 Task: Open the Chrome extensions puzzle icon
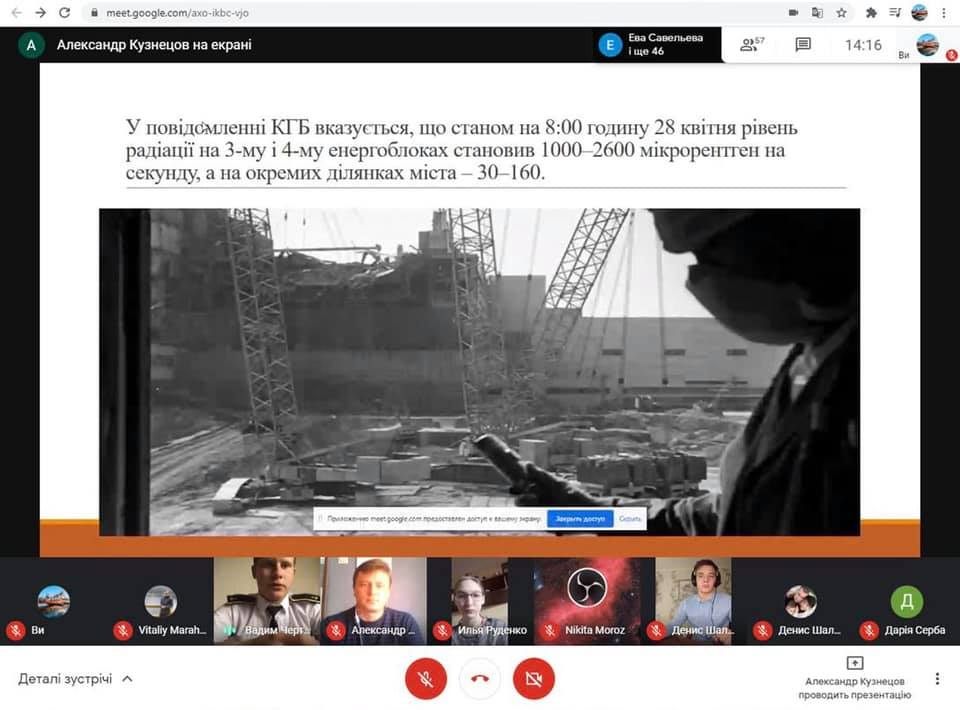[870, 13]
